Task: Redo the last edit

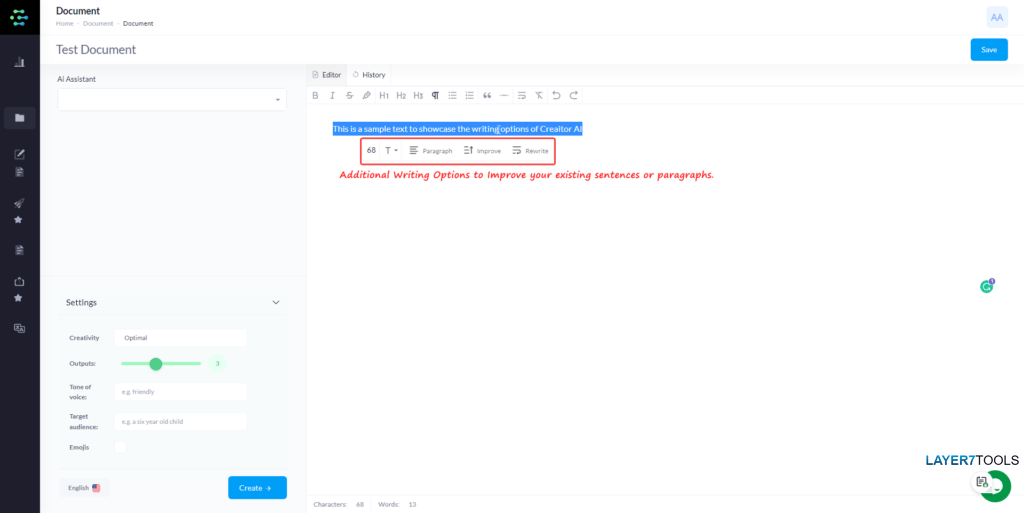Action: click(573, 95)
